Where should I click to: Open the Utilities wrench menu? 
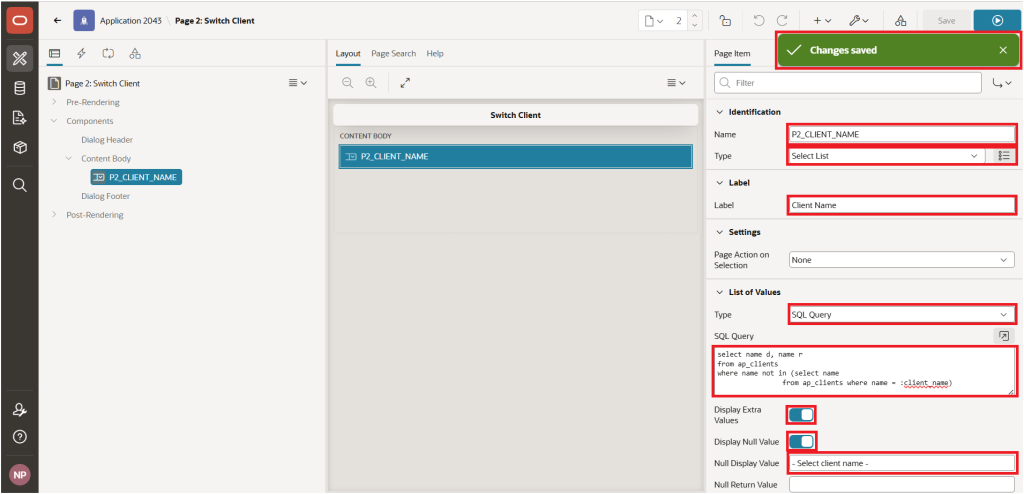[859, 21]
